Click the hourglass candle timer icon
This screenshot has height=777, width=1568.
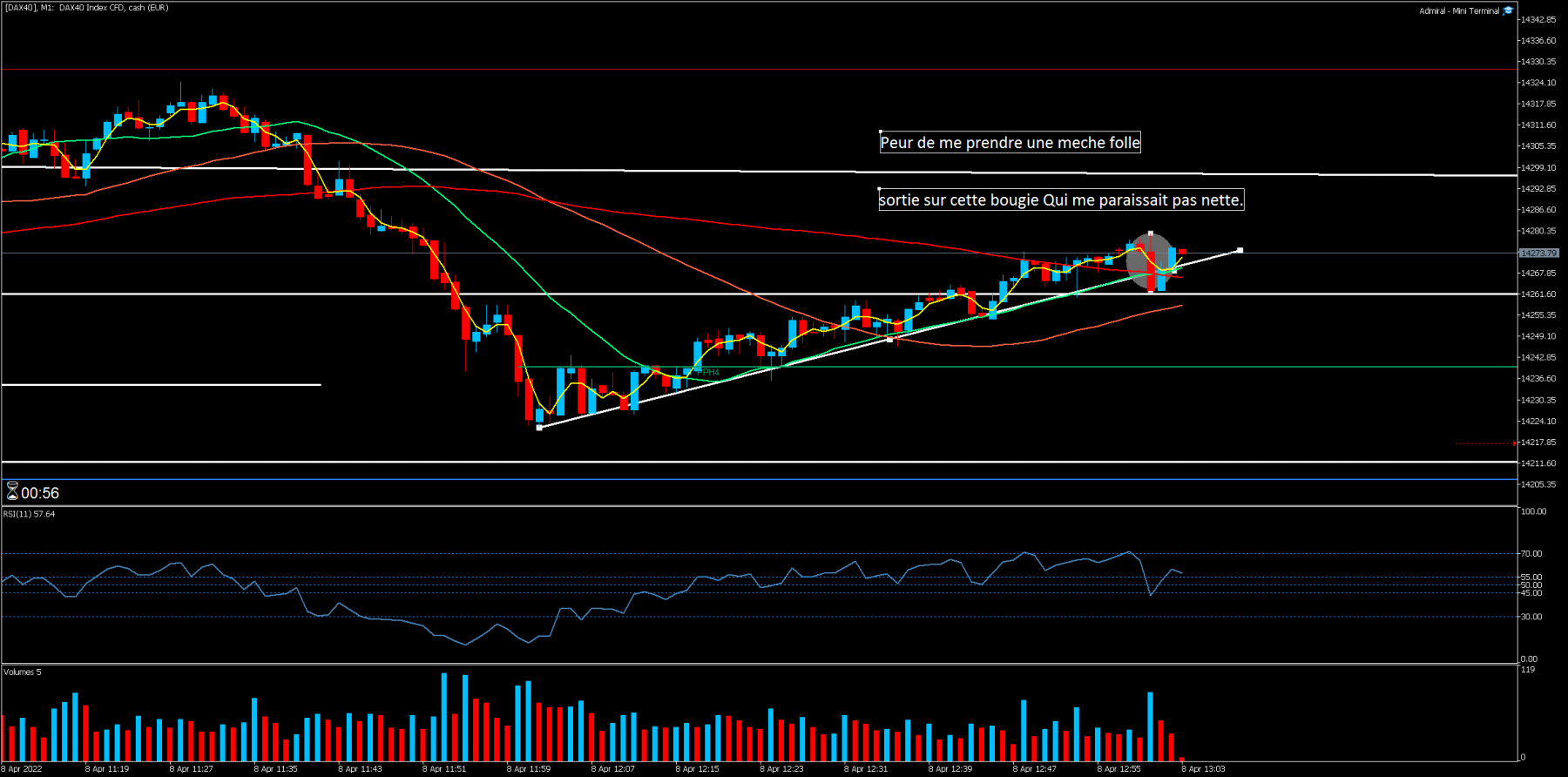point(12,492)
